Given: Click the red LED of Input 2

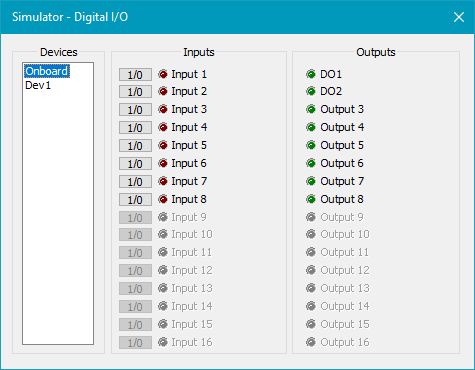Looking at the screenshot, I should click(163, 91).
